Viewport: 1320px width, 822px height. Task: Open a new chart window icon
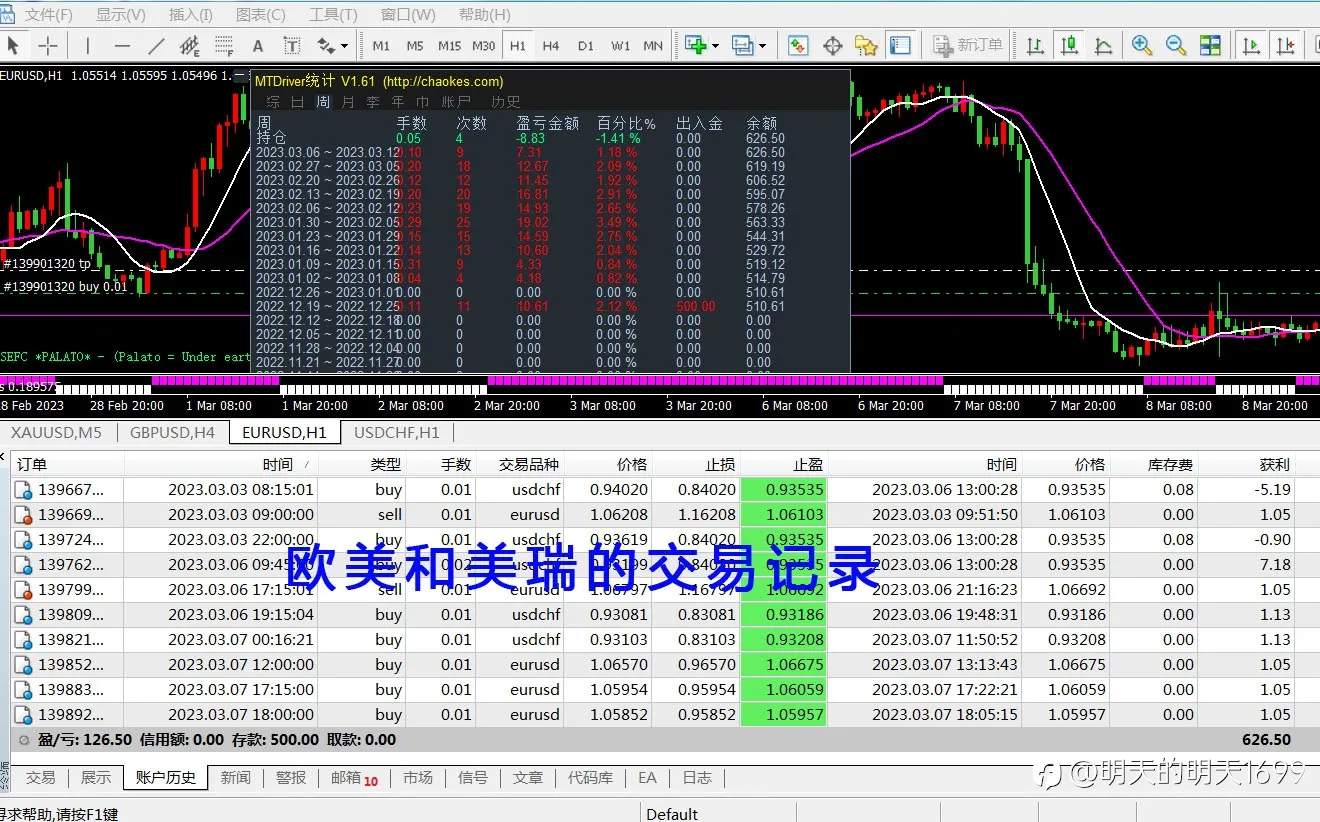[x=695, y=46]
